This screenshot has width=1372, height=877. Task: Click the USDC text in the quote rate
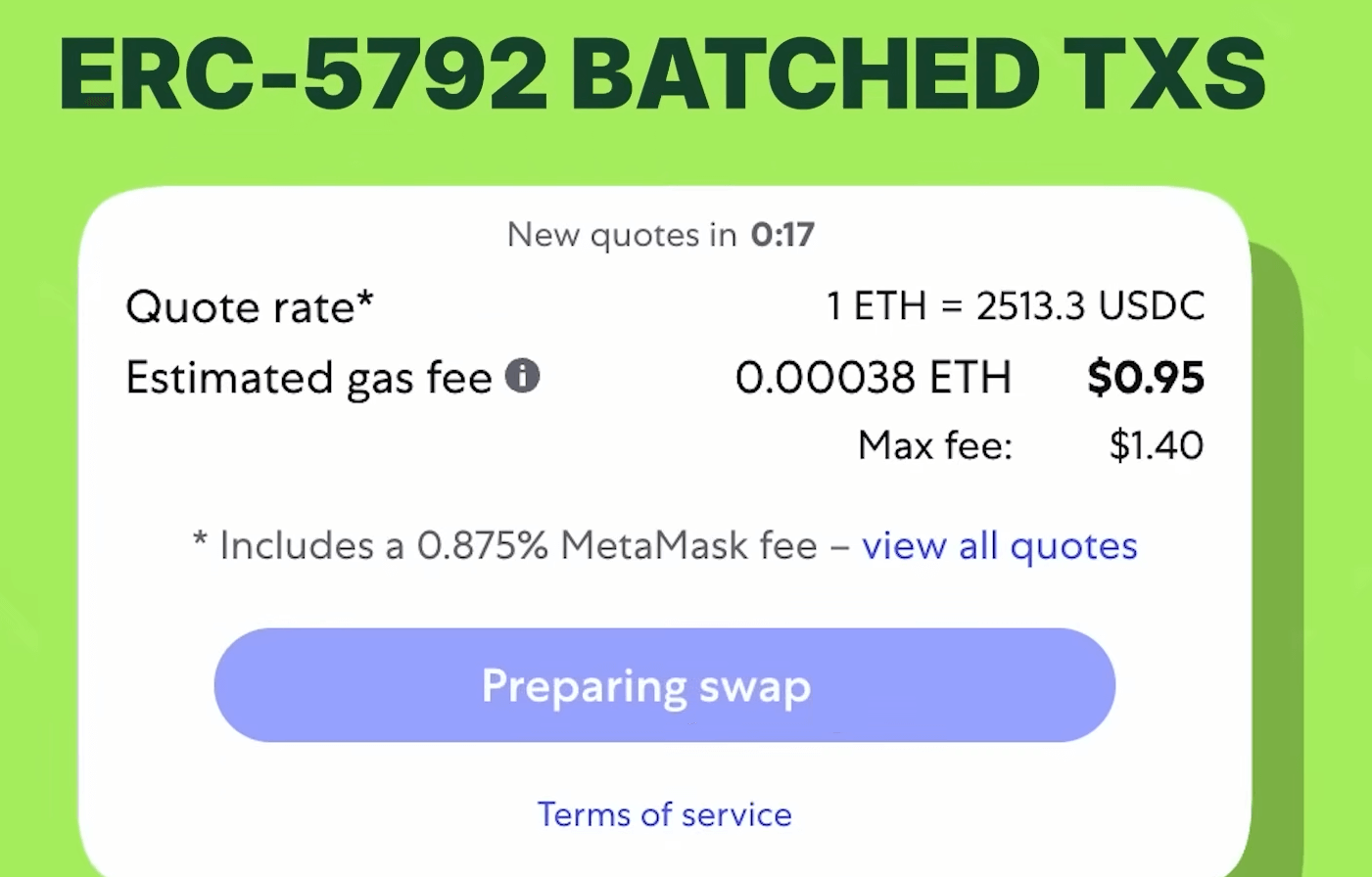(x=1152, y=306)
